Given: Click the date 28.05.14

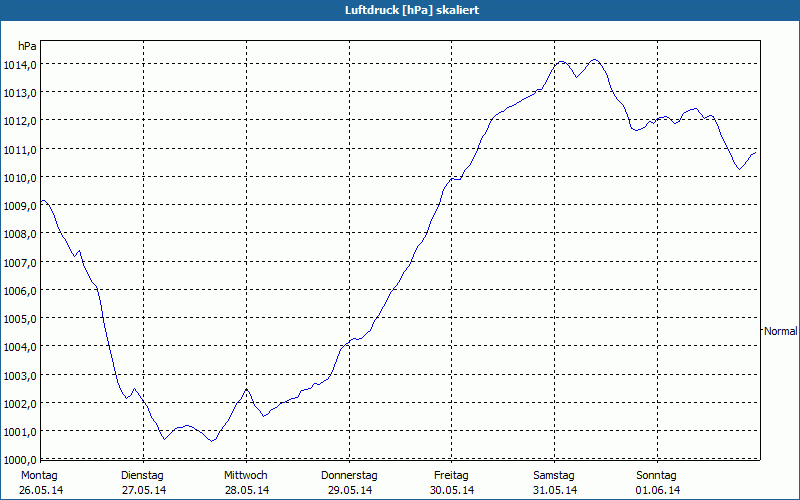Looking at the screenshot, I should pyautogui.click(x=247, y=490).
